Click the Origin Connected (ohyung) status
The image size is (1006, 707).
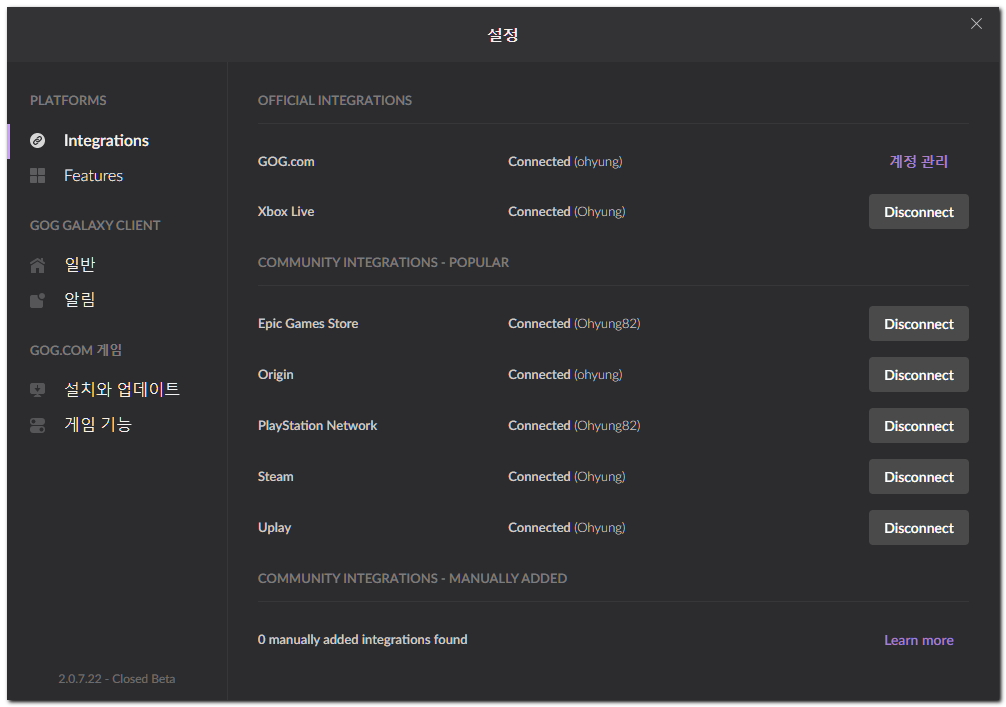tap(565, 375)
